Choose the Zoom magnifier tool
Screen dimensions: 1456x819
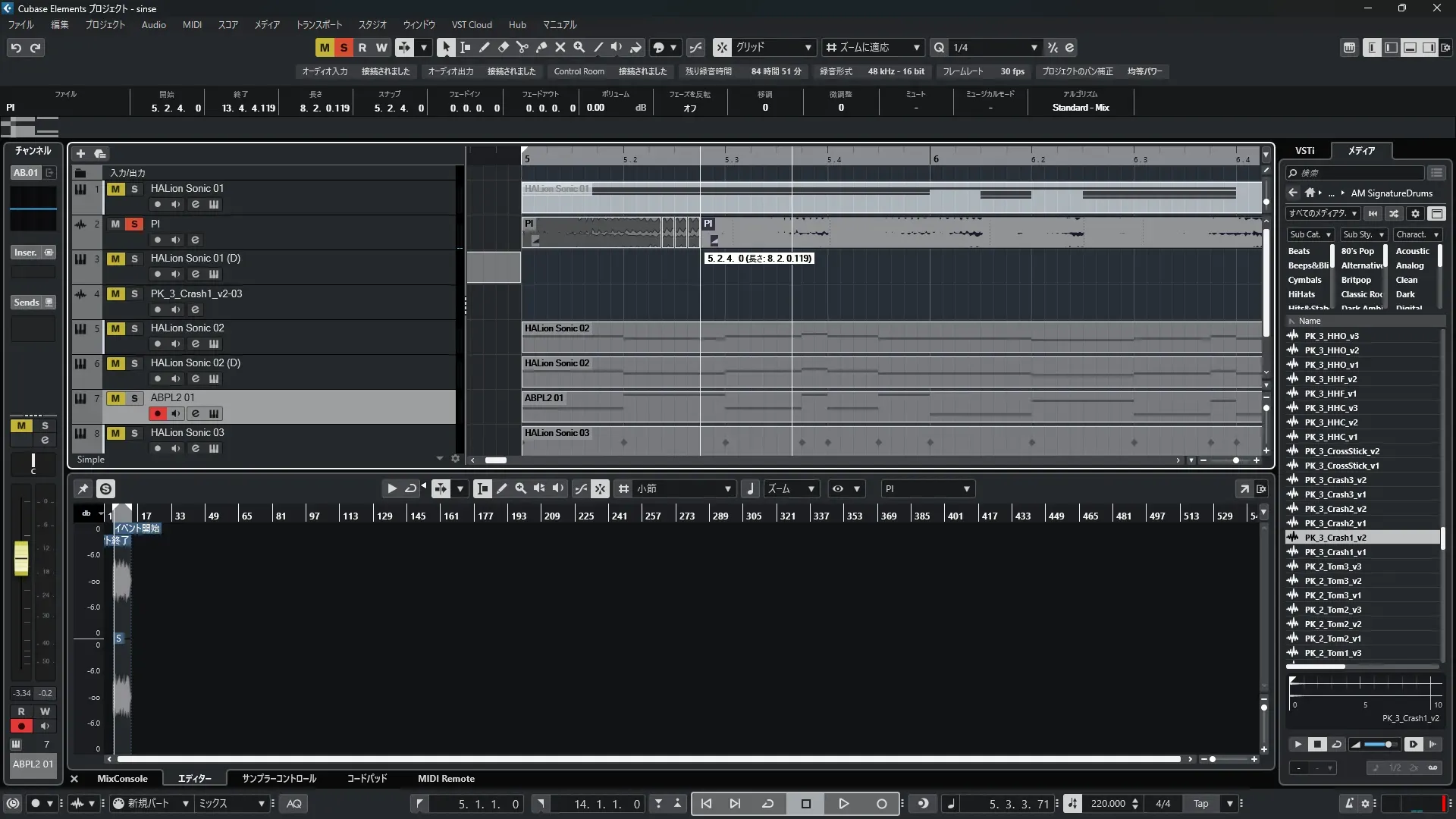click(x=579, y=47)
